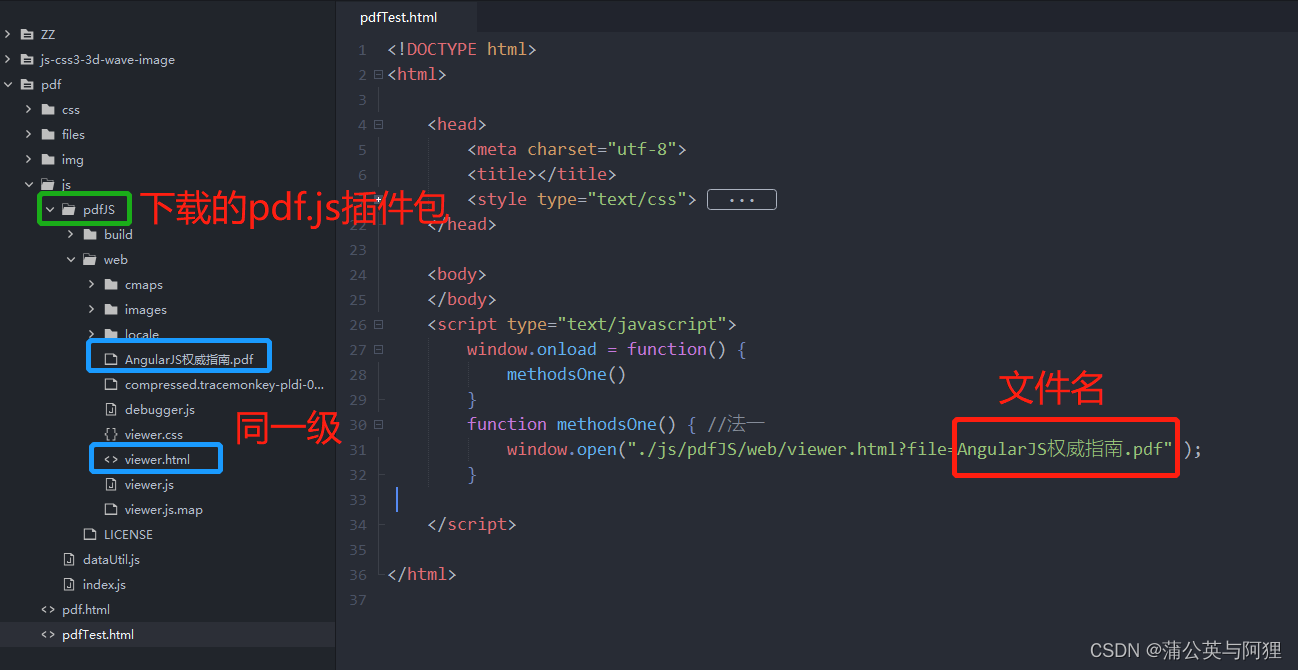Click the ZZ folder icon

[27, 34]
